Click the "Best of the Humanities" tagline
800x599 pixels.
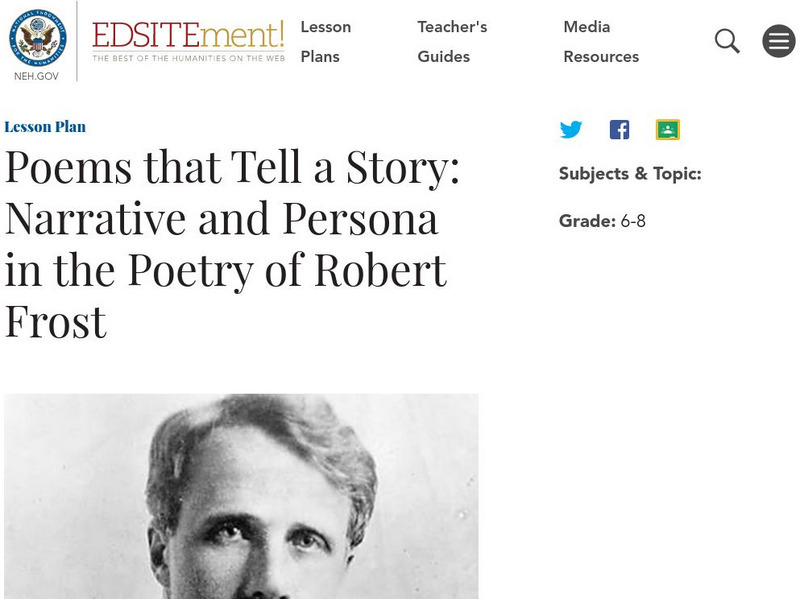coord(188,59)
